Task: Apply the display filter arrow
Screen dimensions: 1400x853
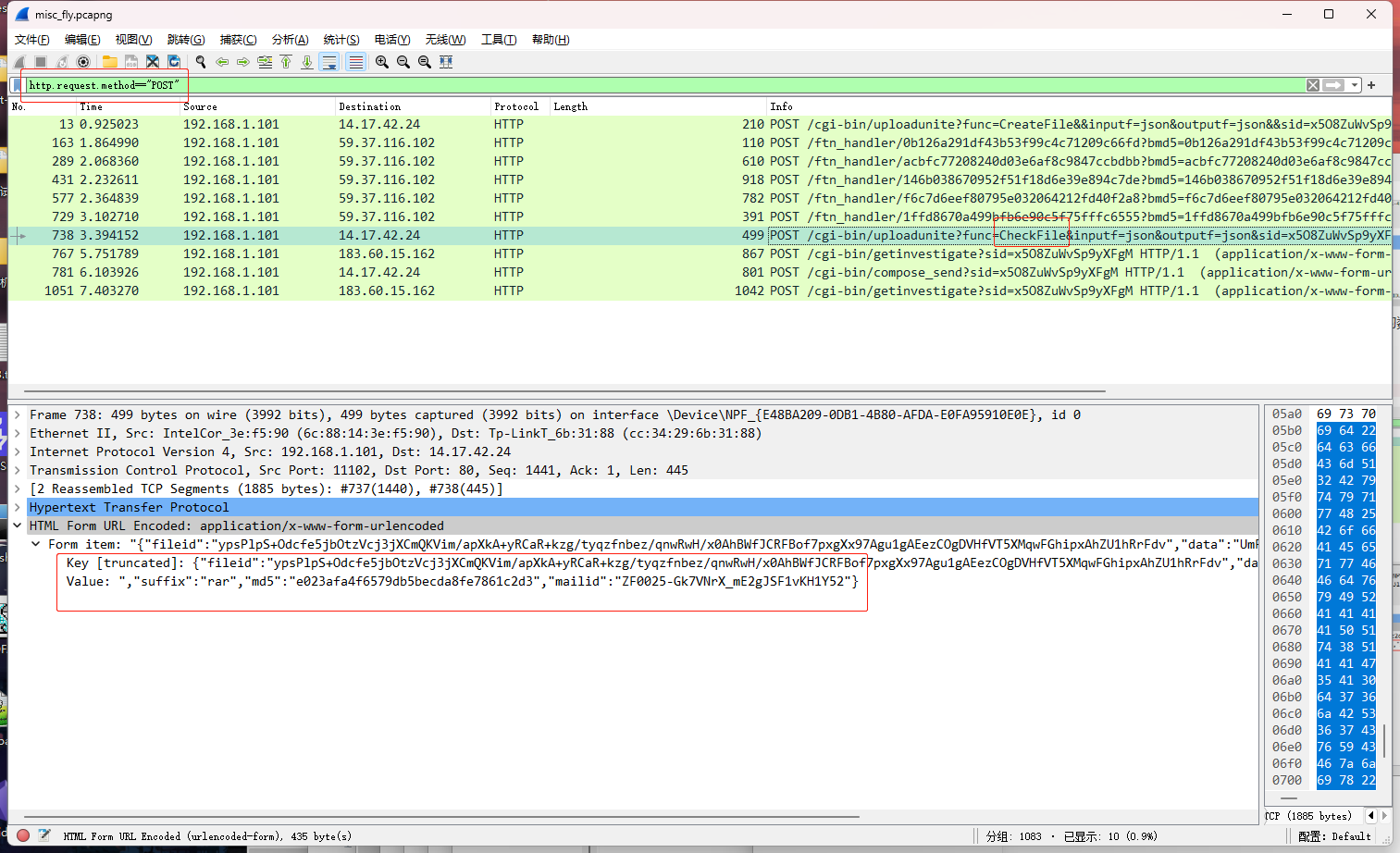Action: (x=1333, y=85)
